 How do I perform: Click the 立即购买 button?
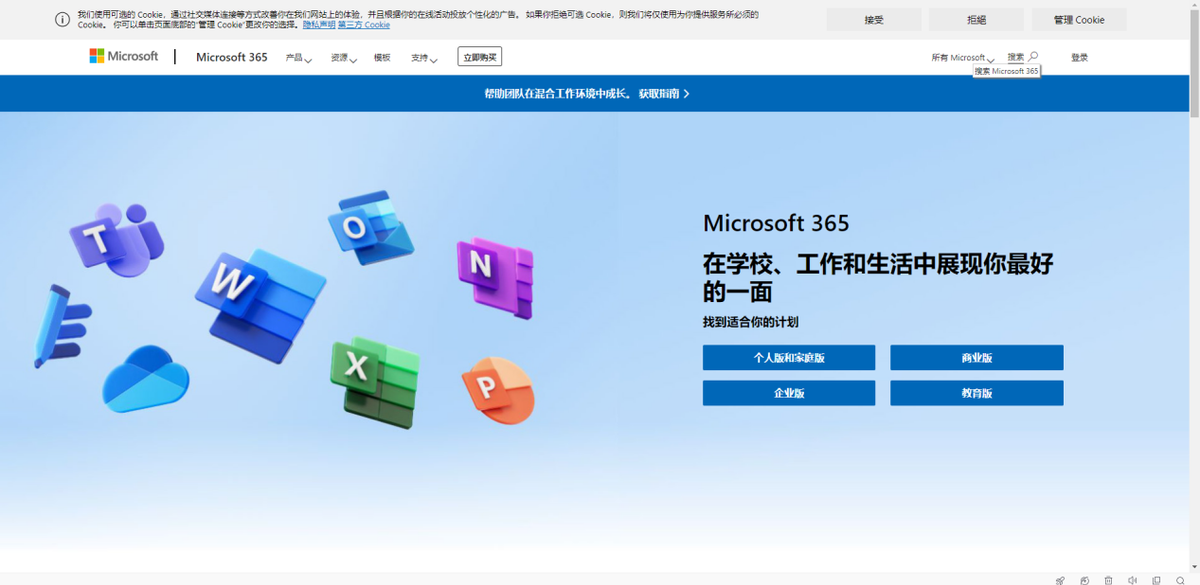pos(480,57)
